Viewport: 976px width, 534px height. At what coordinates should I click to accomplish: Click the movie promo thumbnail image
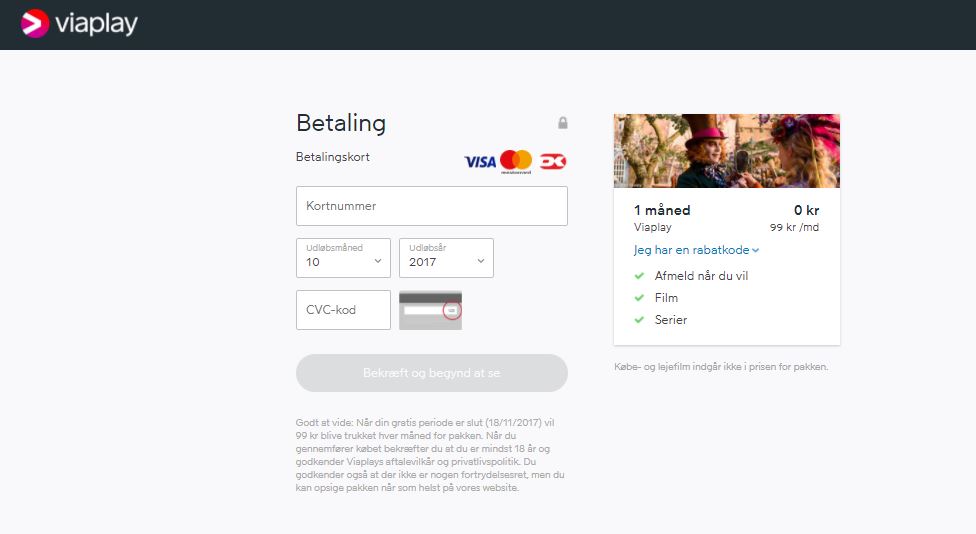[726, 151]
